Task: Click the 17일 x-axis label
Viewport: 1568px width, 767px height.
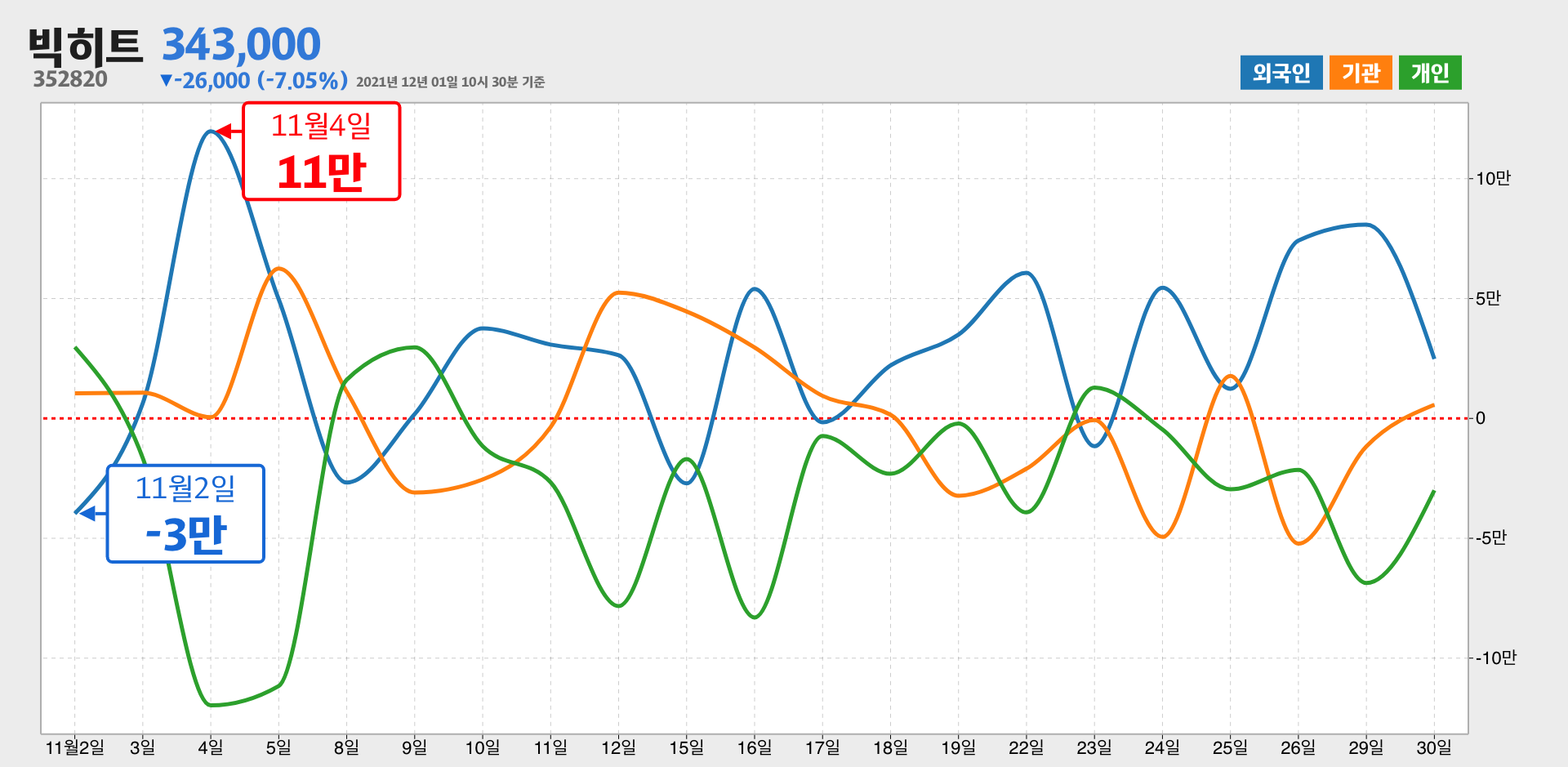Action: (x=822, y=747)
